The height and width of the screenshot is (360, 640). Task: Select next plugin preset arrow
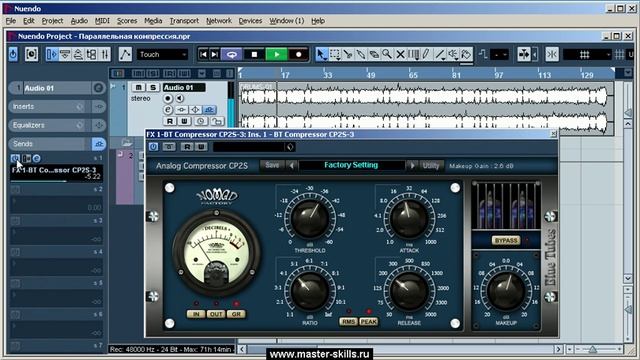click(x=412, y=165)
